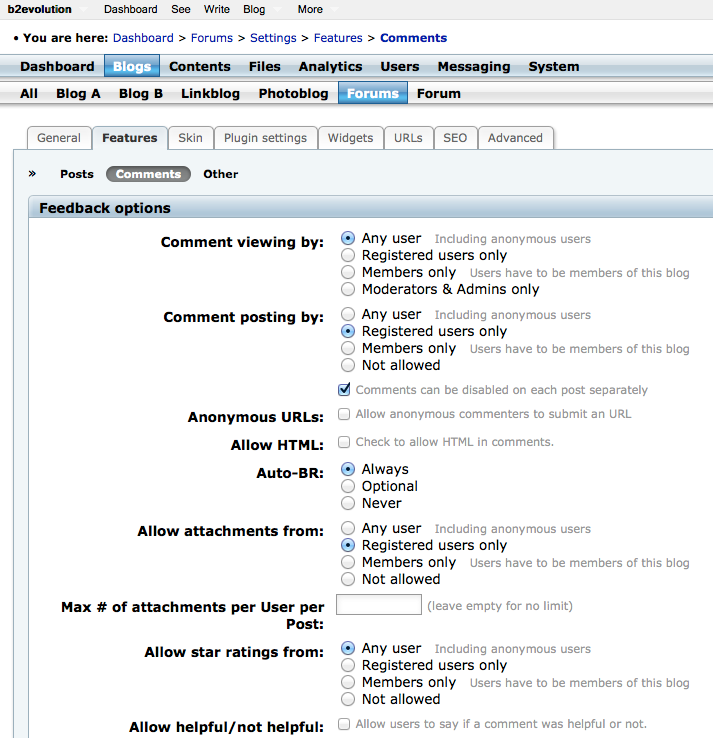Select the Photoblog sub-tab
This screenshot has height=738, width=713.
click(293, 93)
